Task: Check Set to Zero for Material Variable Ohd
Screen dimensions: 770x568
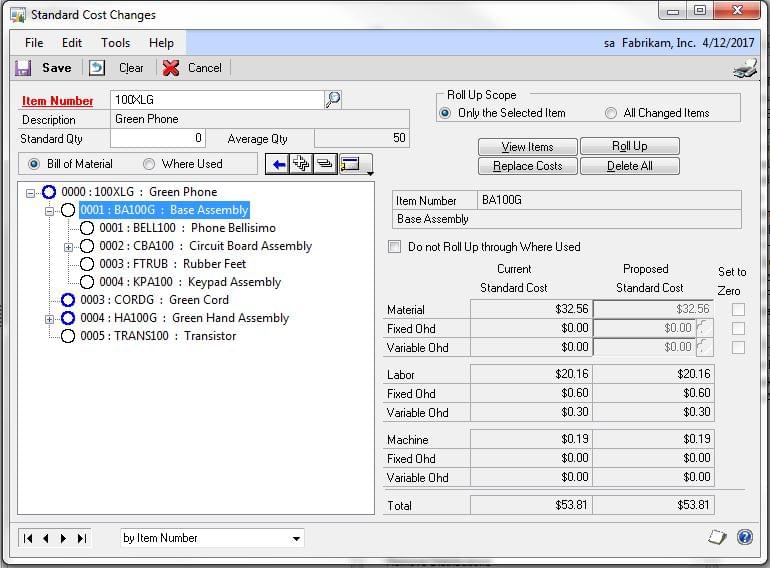Action: [x=738, y=347]
